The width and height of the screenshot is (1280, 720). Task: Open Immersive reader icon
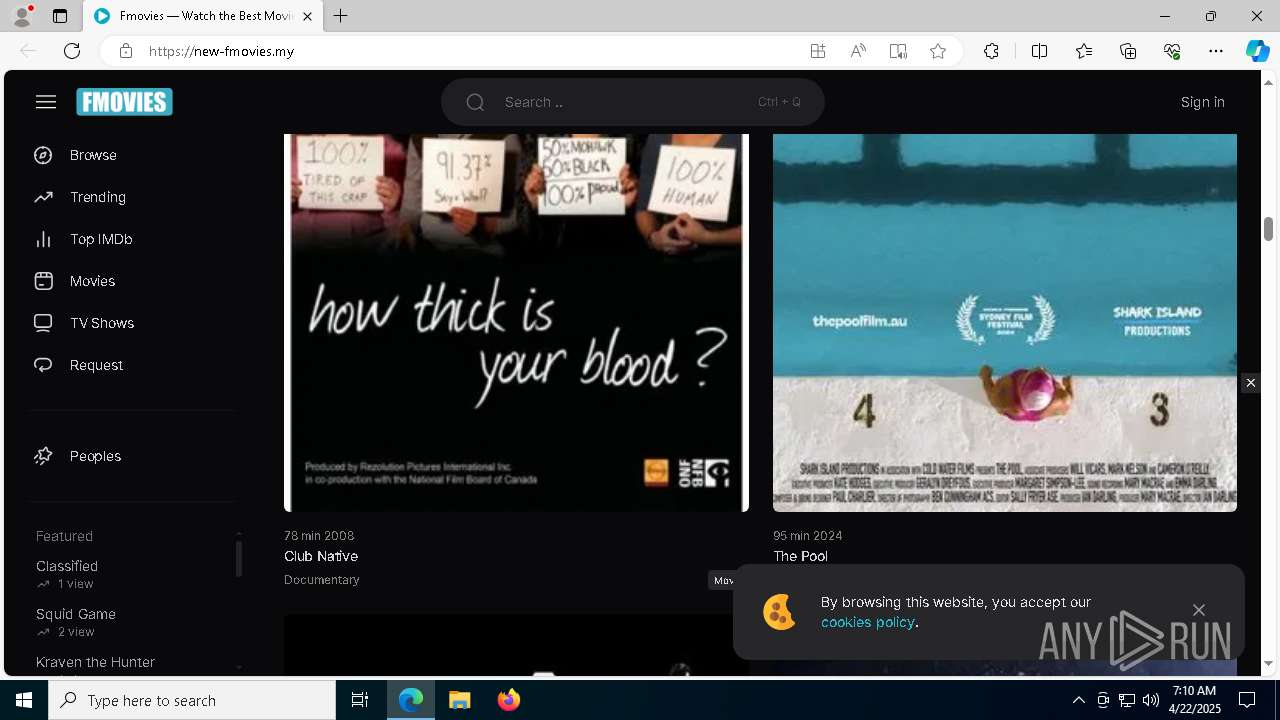click(898, 51)
